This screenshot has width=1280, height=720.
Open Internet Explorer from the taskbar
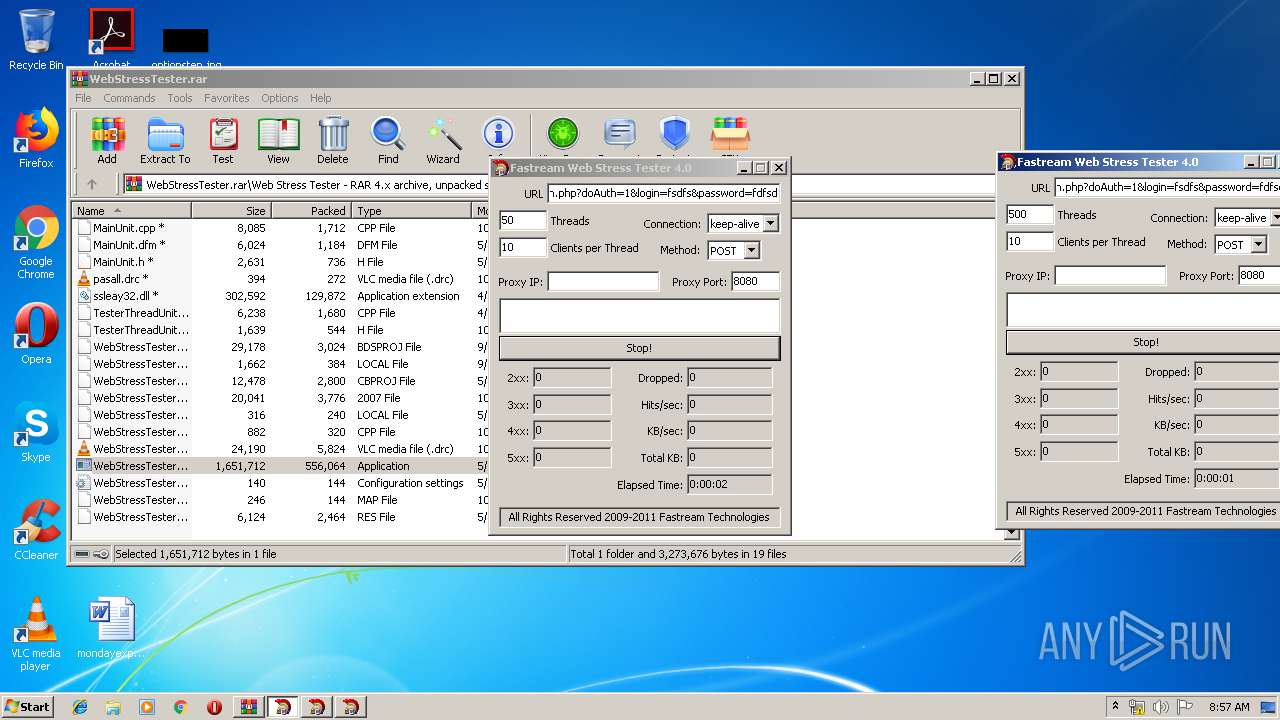click(x=80, y=707)
